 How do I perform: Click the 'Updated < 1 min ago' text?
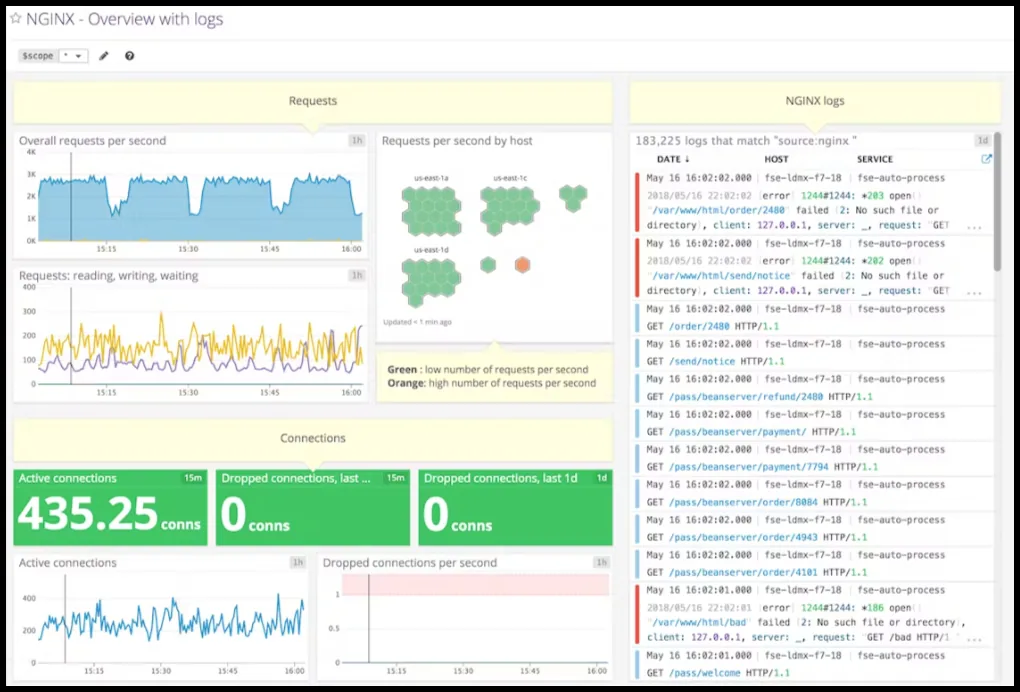(x=417, y=322)
